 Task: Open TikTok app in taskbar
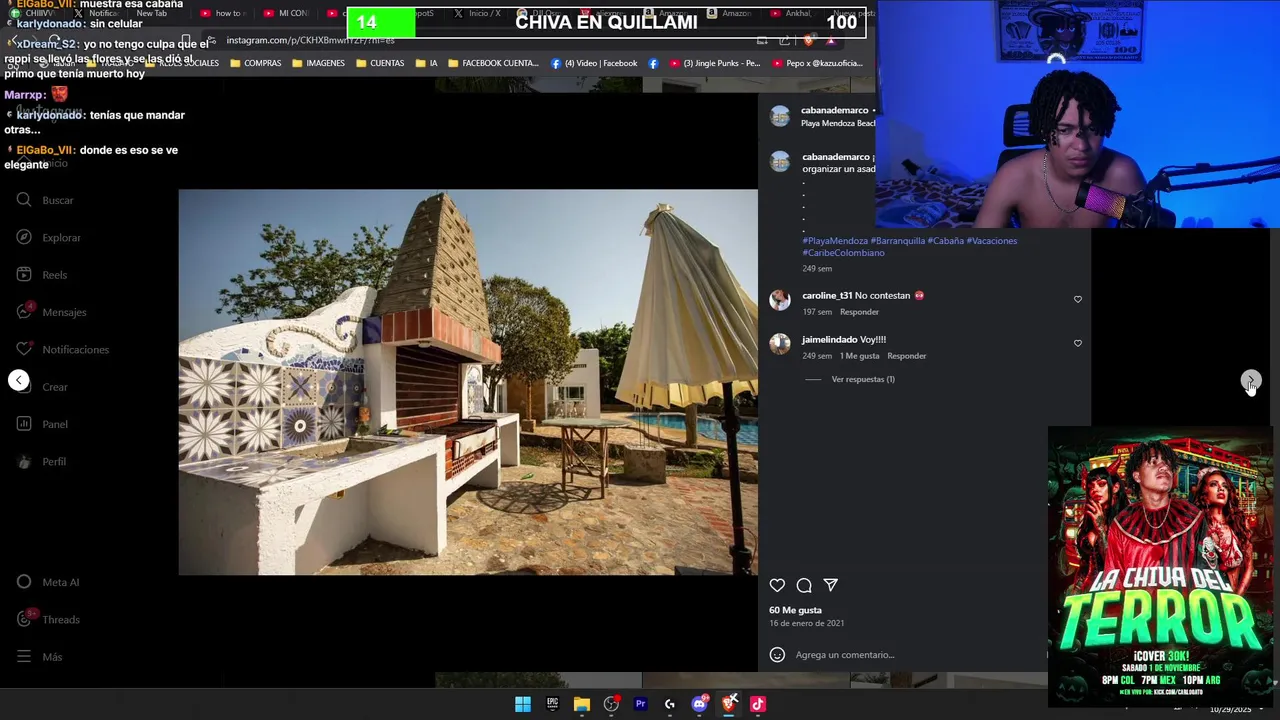758,704
